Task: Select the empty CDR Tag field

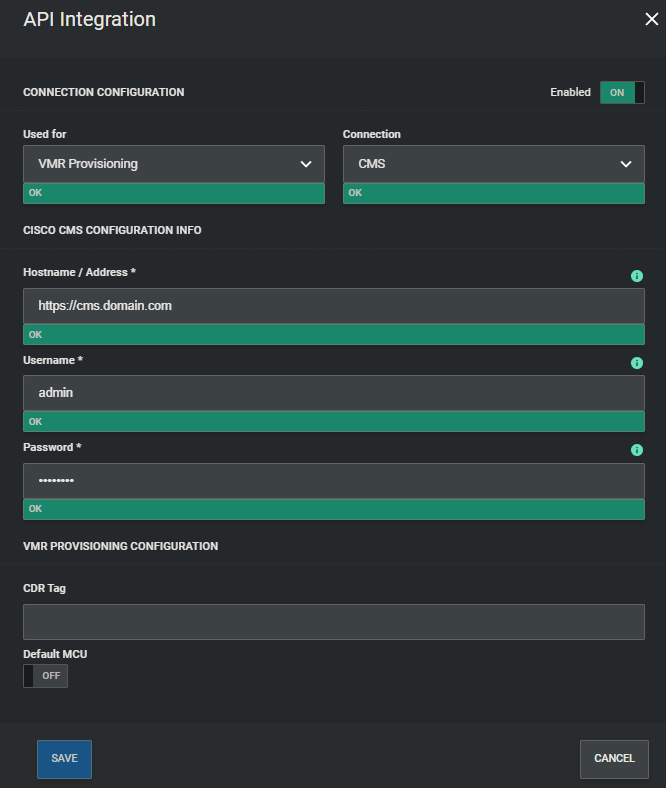Action: pyautogui.click(x=333, y=622)
